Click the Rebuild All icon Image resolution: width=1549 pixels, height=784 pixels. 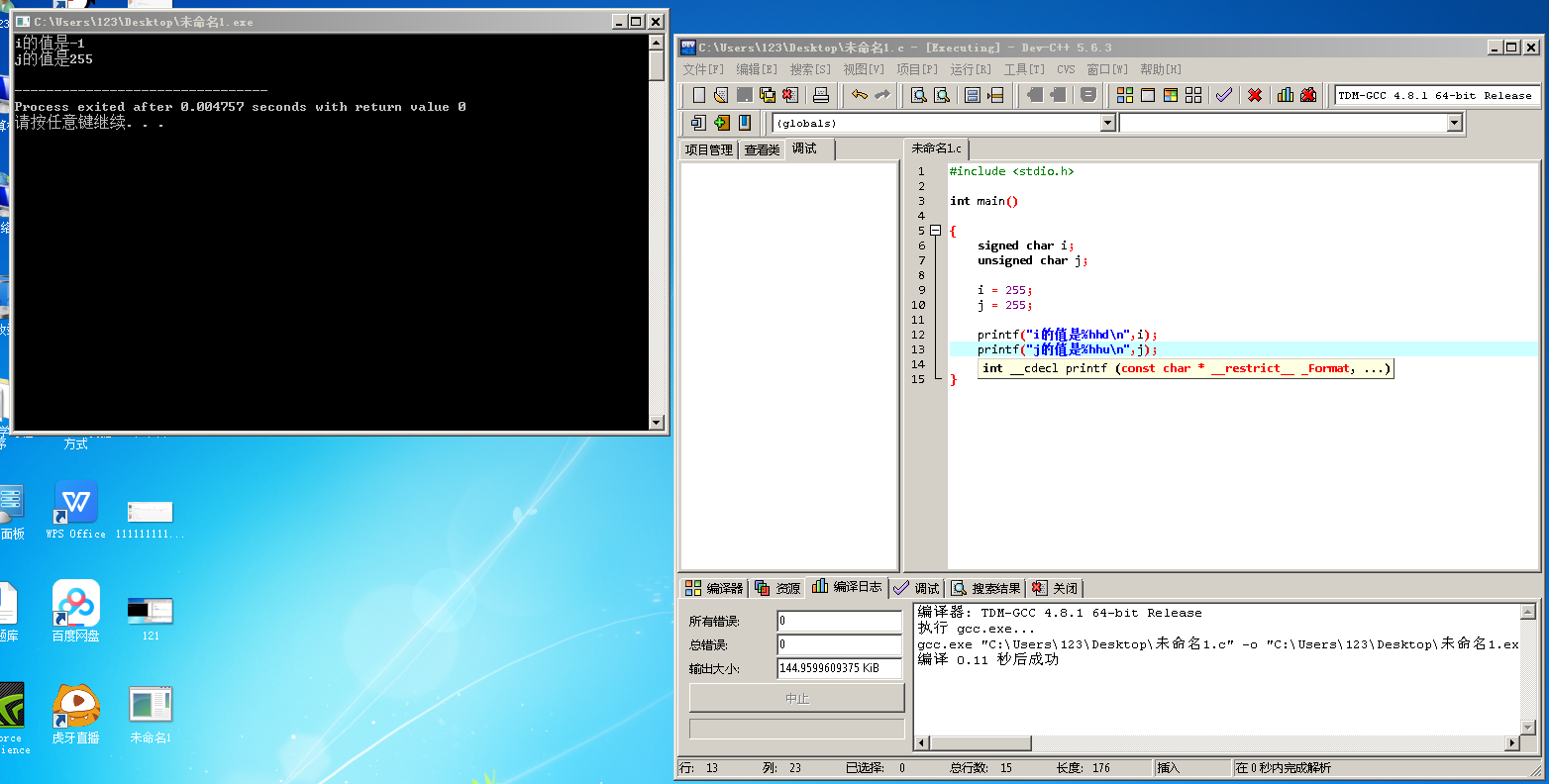coord(1193,95)
